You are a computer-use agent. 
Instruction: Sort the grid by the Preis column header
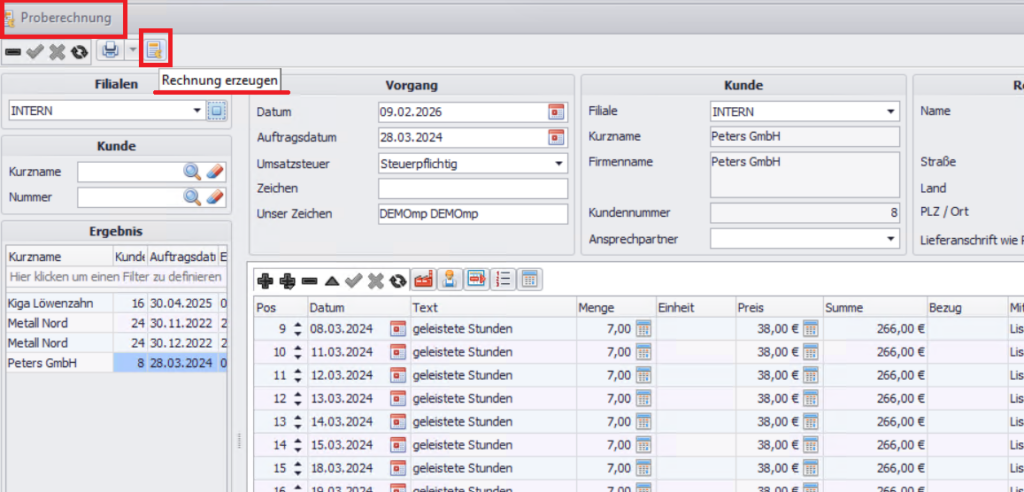(x=776, y=307)
